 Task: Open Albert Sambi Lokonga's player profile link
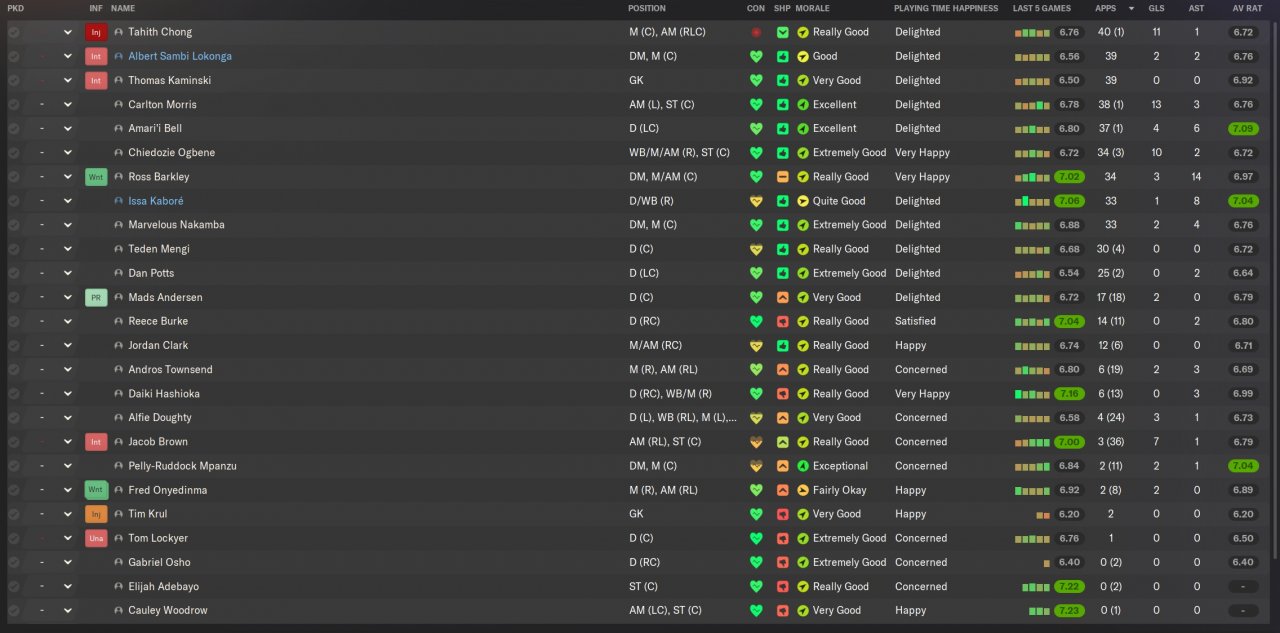(180, 56)
